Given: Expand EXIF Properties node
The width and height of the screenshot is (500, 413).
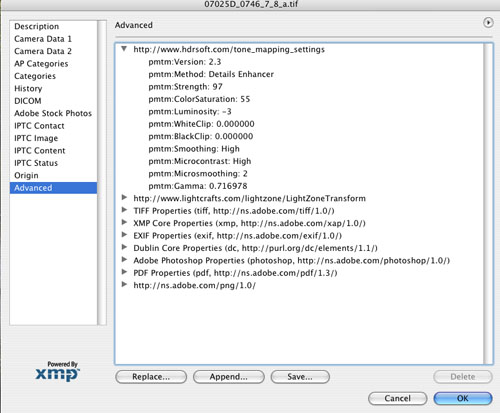Looking at the screenshot, I should (x=124, y=235).
